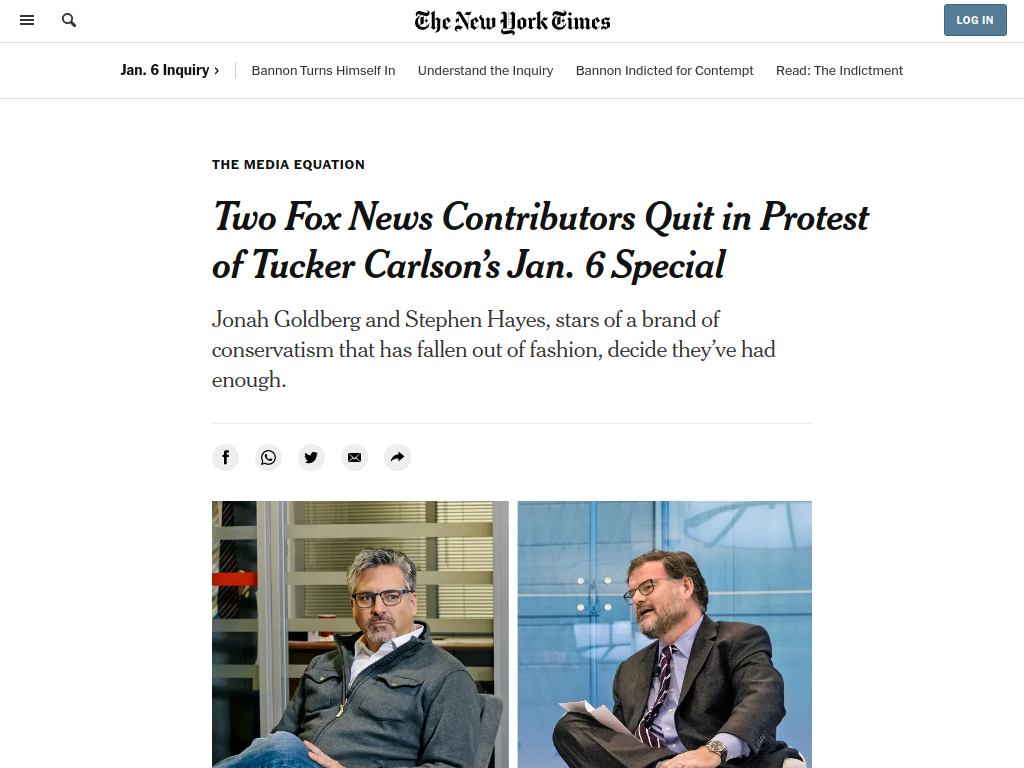Open more sharing options arrow
This screenshot has width=1024, height=768.
click(x=397, y=457)
